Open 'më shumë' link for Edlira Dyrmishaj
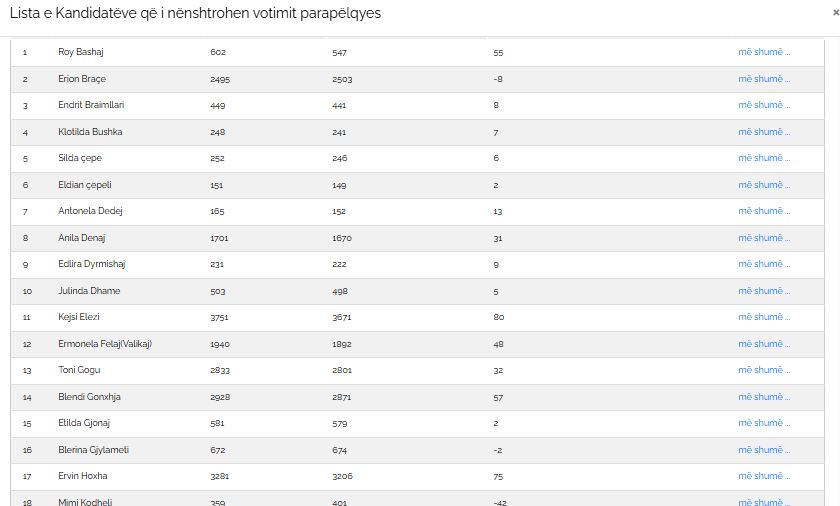 (764, 264)
